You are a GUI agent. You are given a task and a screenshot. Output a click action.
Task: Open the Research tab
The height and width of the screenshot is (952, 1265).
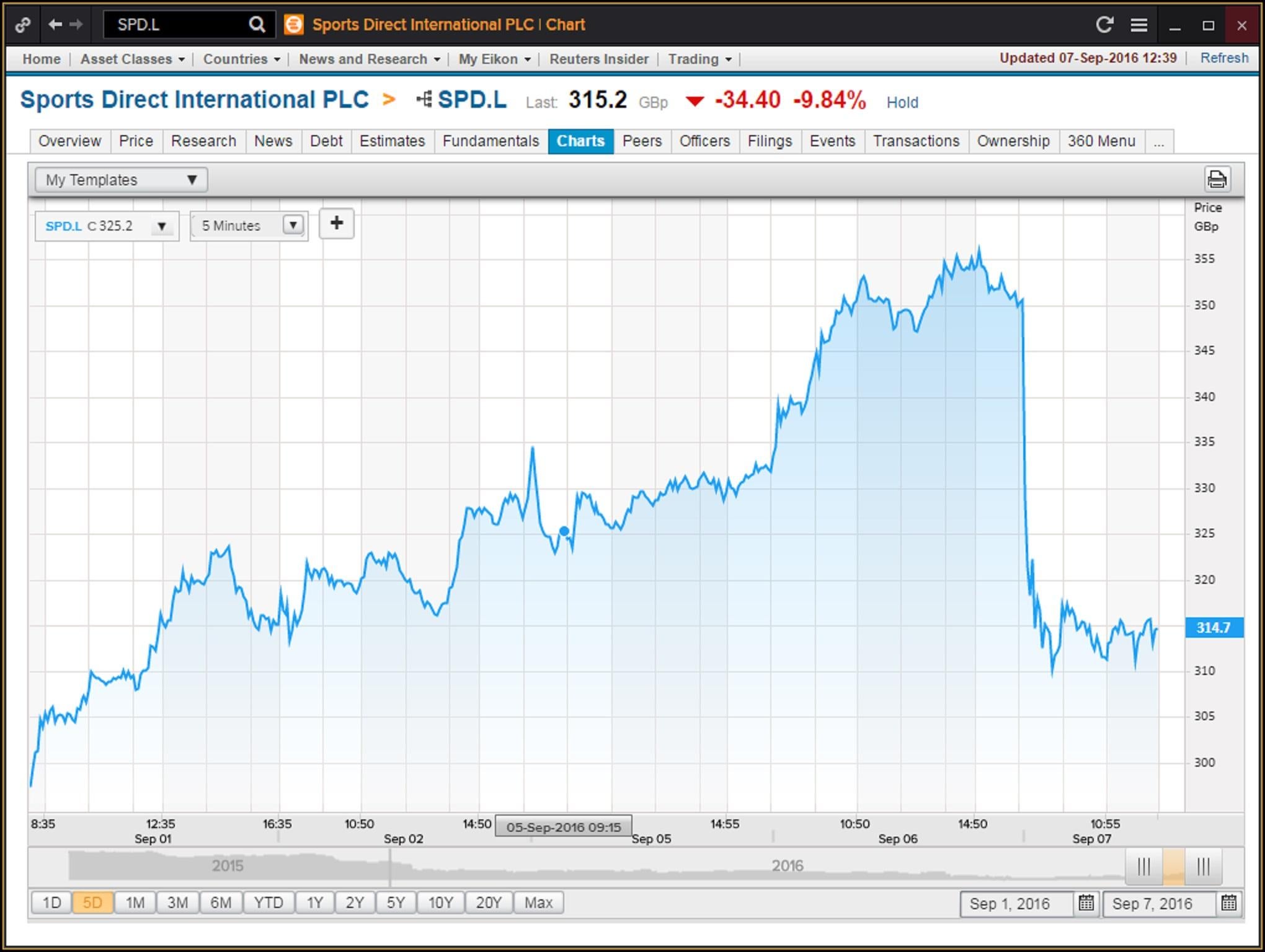pos(203,141)
